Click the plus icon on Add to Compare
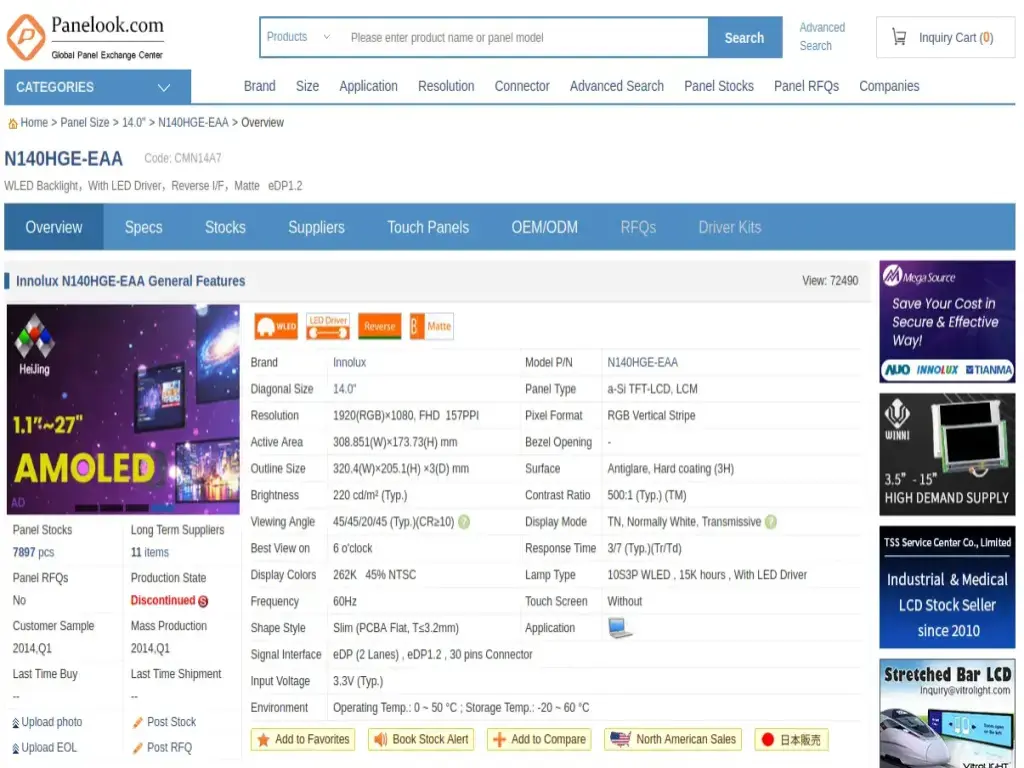This screenshot has height=768, width=1024. (499, 740)
